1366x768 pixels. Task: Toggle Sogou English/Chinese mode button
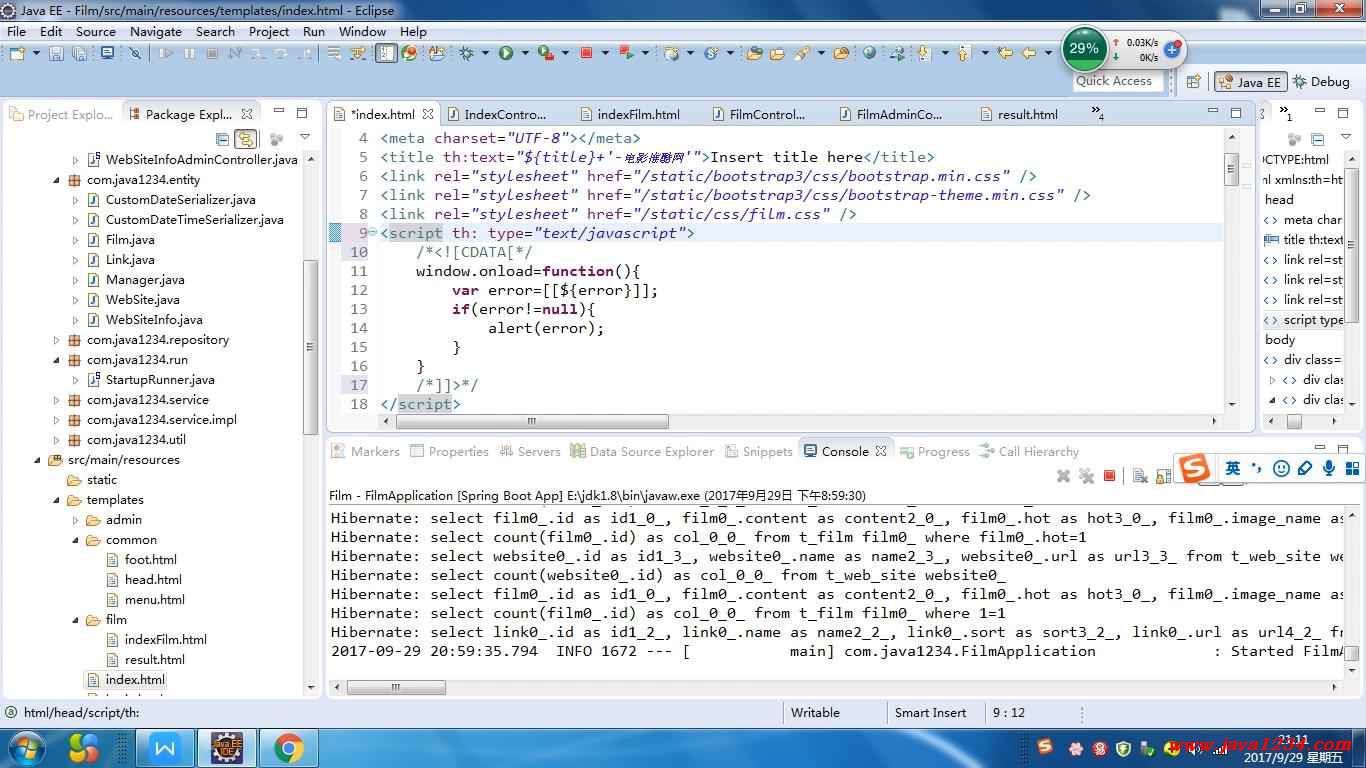click(1232, 468)
